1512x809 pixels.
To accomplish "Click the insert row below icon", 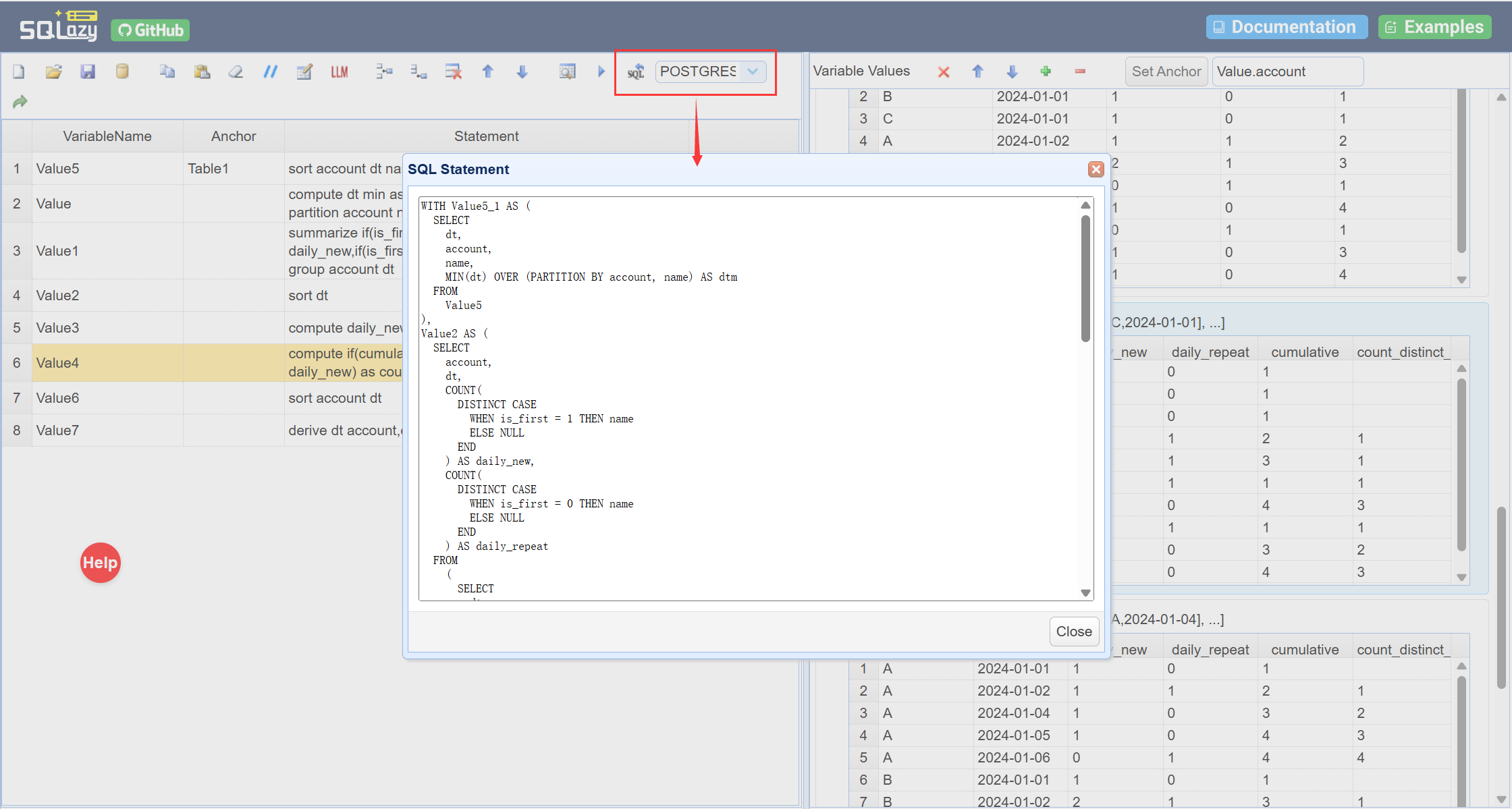I will (418, 72).
